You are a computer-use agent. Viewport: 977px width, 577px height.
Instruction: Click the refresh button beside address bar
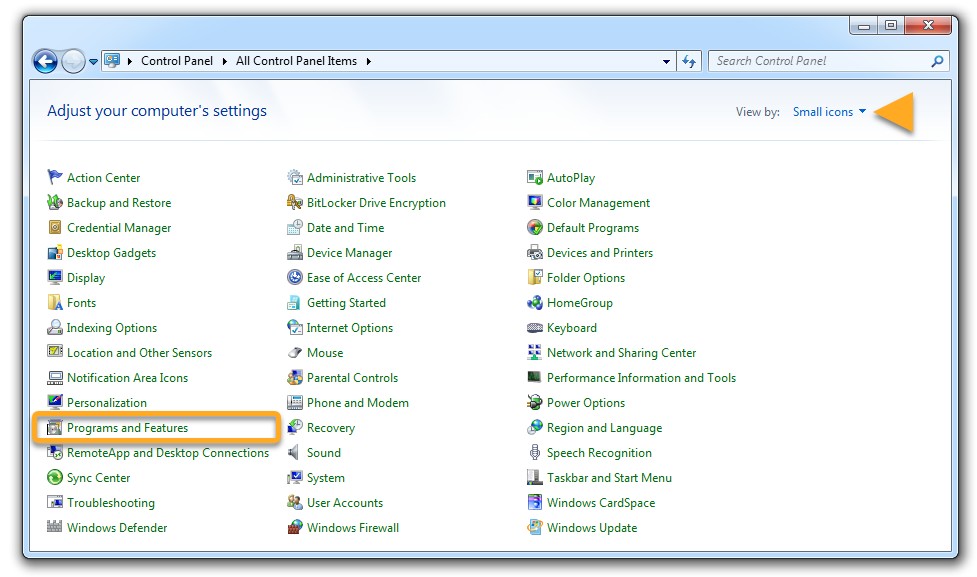[688, 61]
